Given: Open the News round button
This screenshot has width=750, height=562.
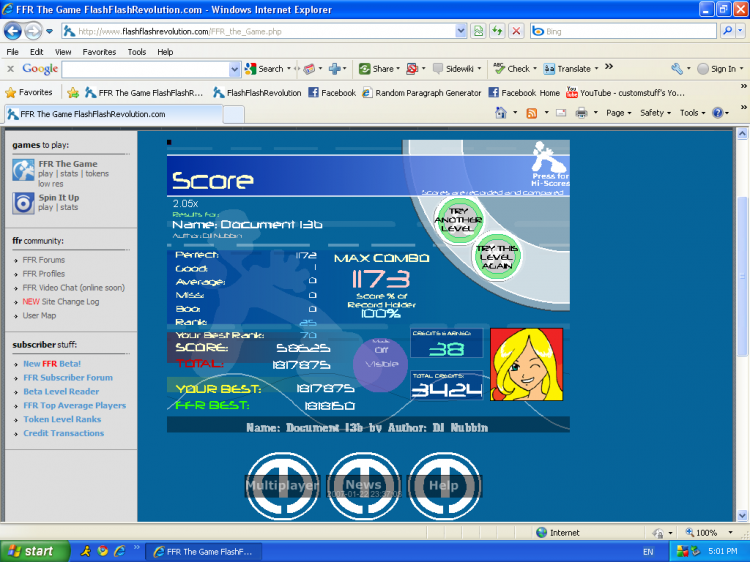Looking at the screenshot, I should click(363, 486).
